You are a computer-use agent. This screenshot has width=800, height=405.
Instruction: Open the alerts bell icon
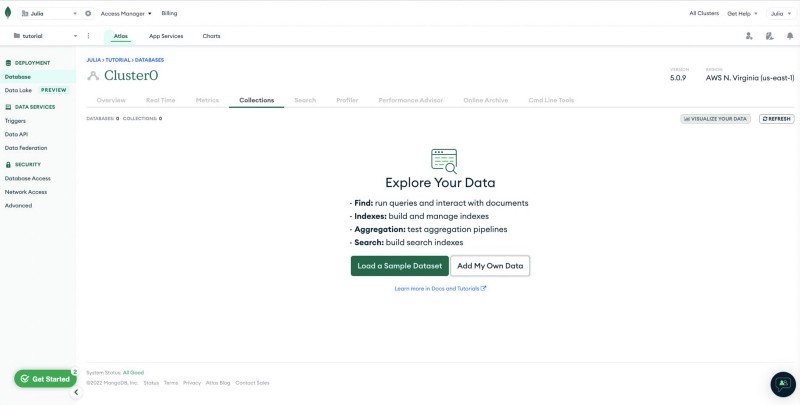pyautogui.click(x=789, y=36)
